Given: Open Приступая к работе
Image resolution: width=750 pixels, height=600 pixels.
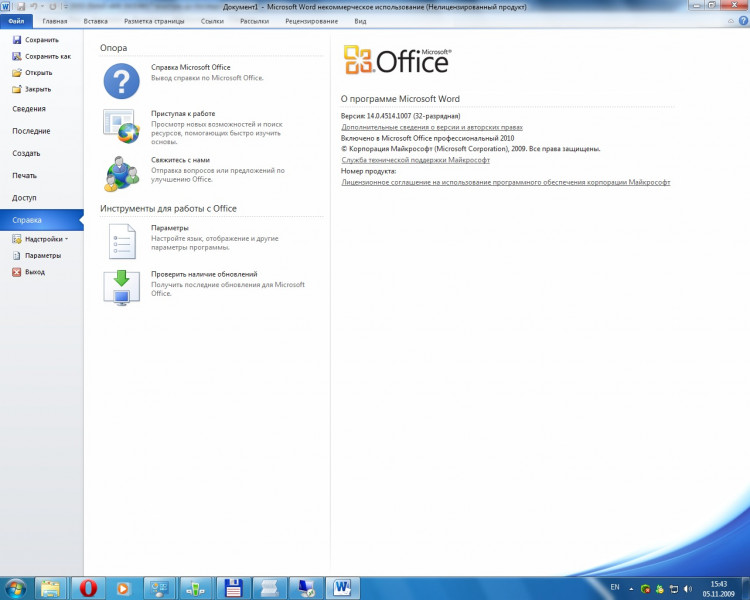Looking at the screenshot, I should click(183, 114).
